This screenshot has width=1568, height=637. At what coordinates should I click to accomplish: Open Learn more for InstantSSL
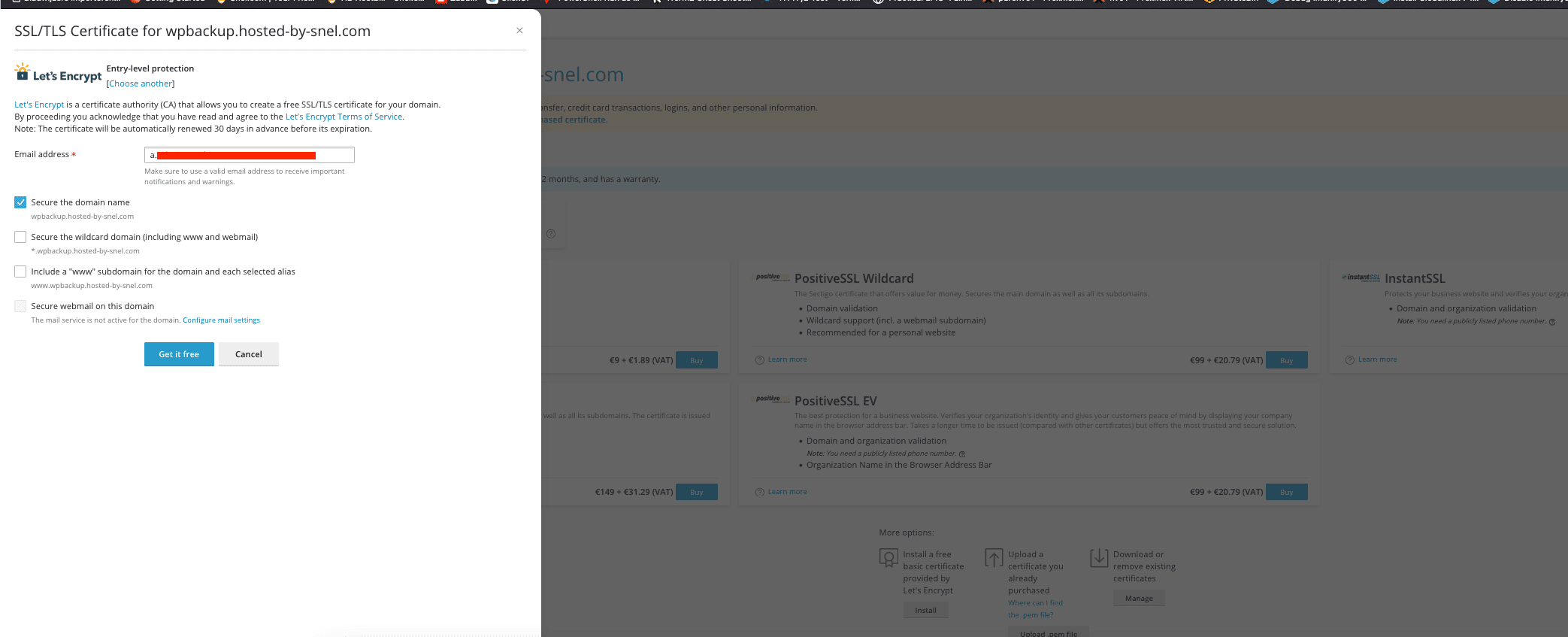(x=1377, y=359)
